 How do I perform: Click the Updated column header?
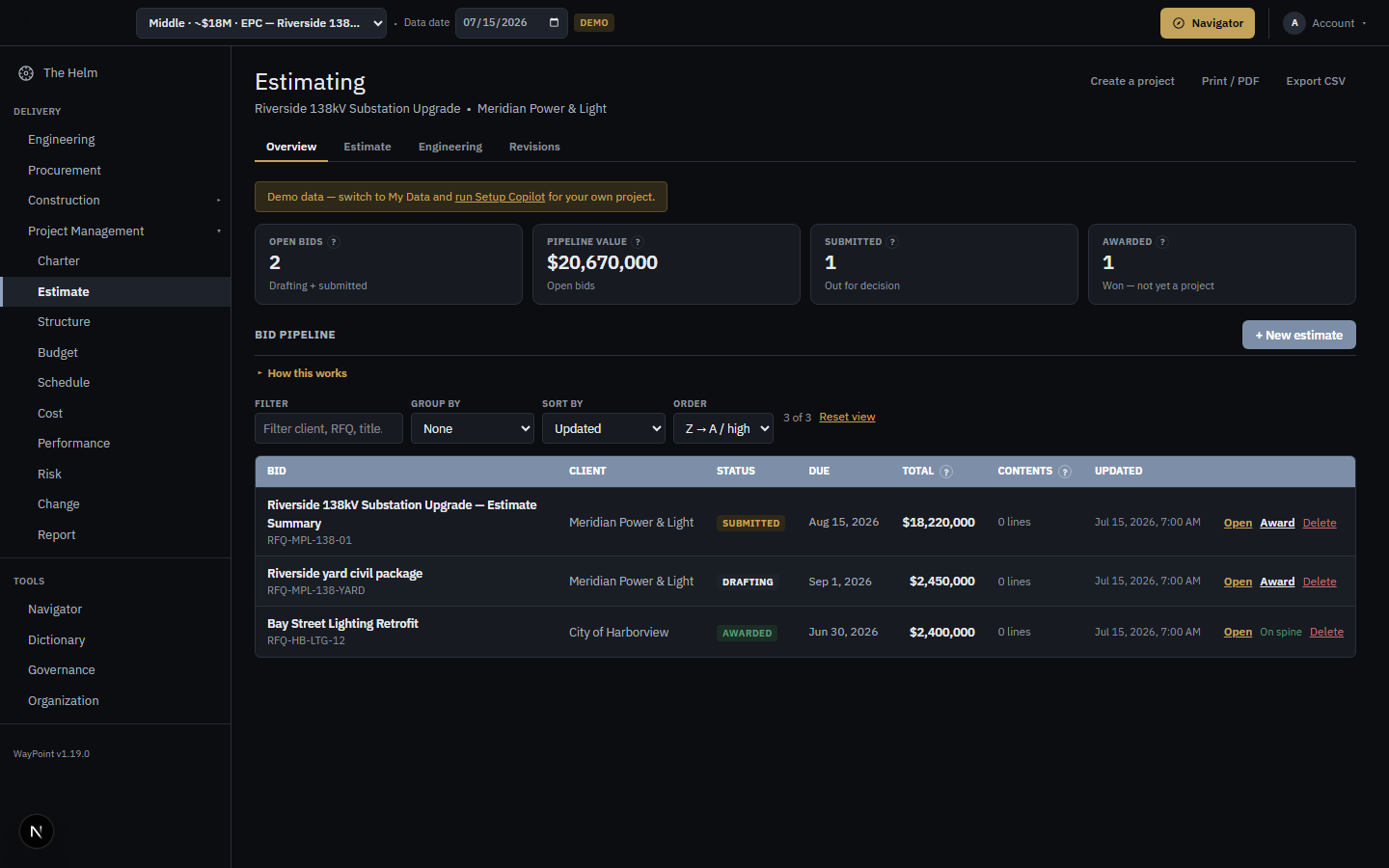(x=1118, y=472)
